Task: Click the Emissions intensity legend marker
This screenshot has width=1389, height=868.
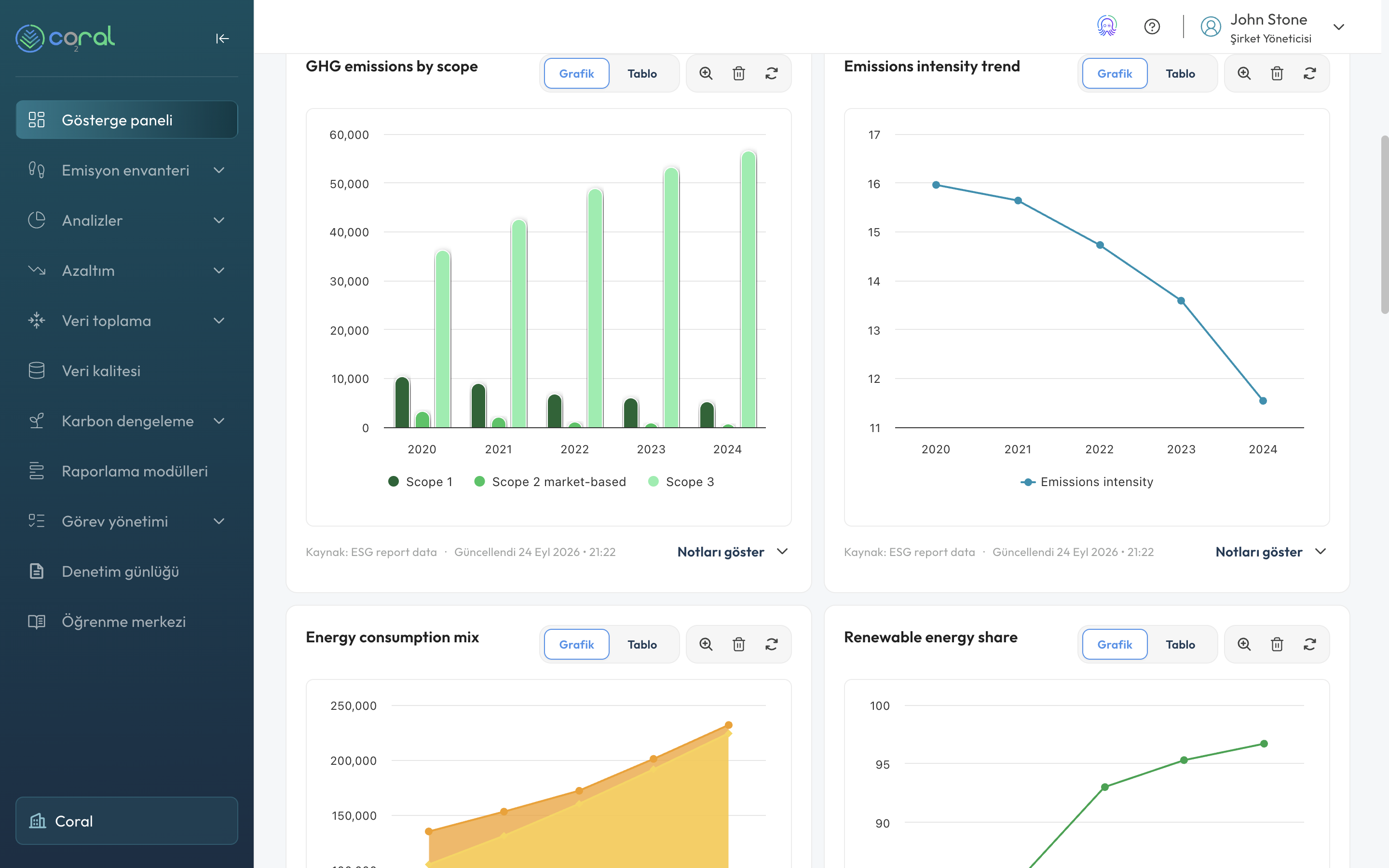Action: tap(1028, 482)
